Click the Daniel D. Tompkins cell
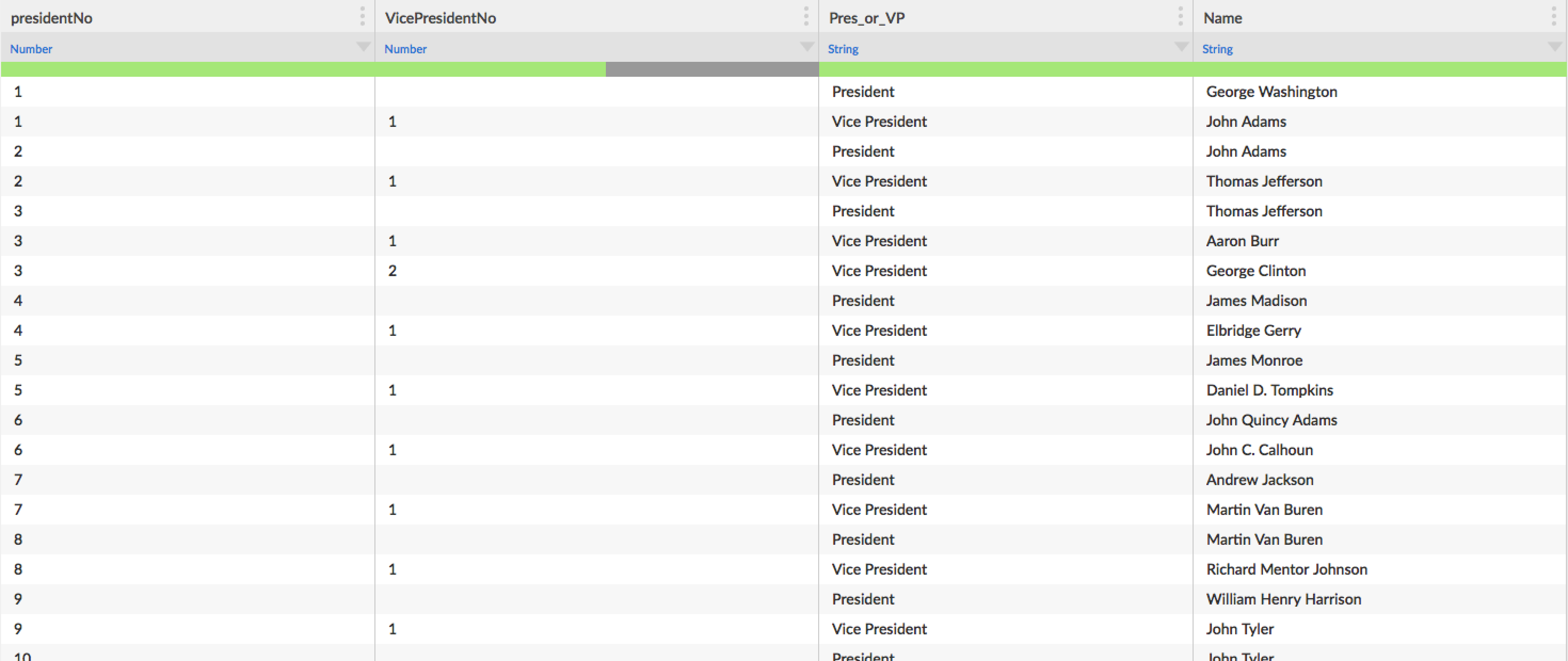 coord(1269,390)
